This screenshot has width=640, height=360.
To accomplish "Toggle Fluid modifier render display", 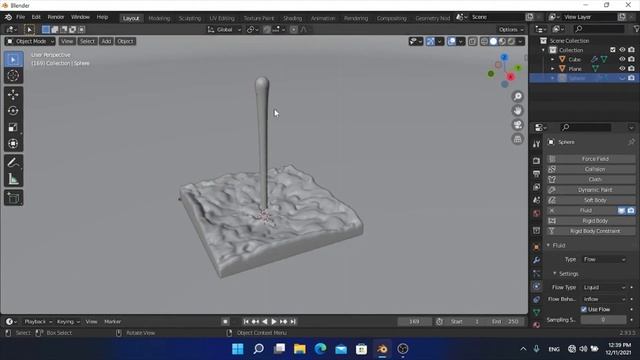I will tap(631, 211).
